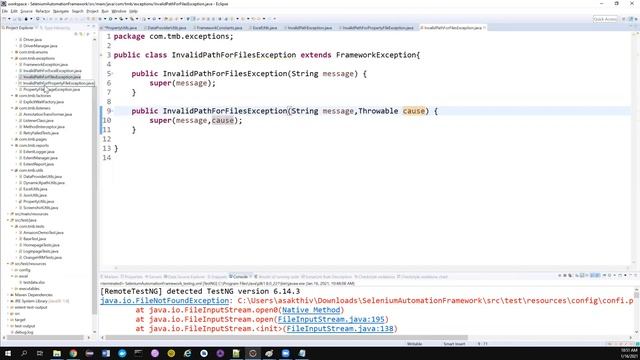The image size is (640, 360).
Task: Select FrameworkException.java in Project Explorer
Action: (45, 64)
